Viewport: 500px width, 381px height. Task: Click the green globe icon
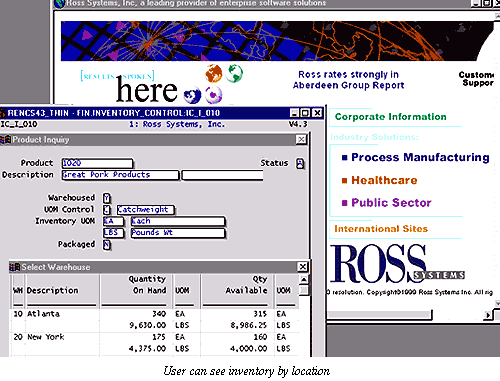pyautogui.click(x=234, y=73)
